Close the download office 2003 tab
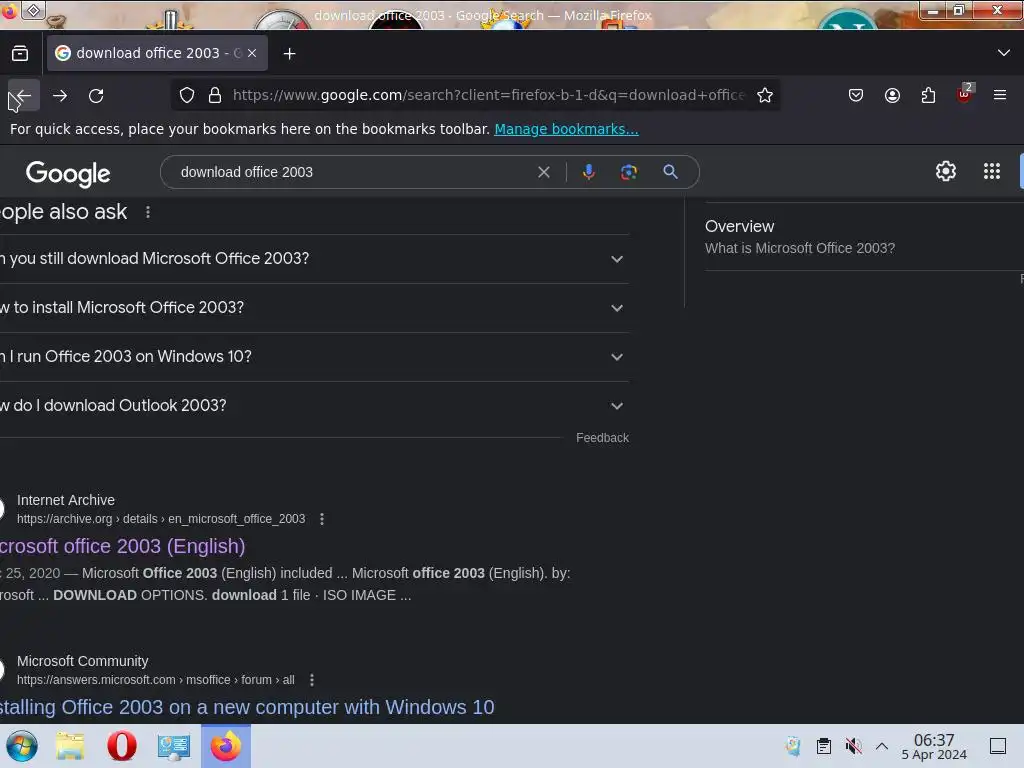1024x768 pixels. 252,53
